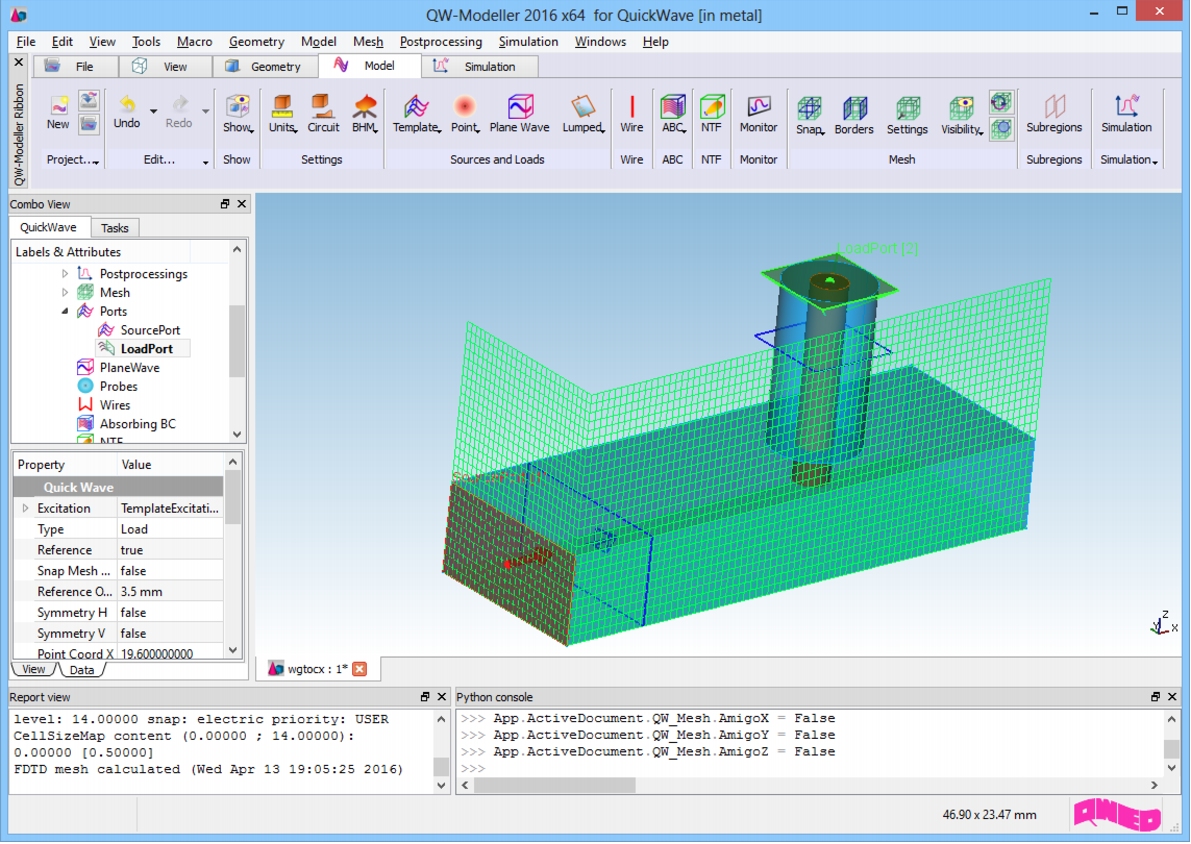Select the Point source tool
Screen dimensions: 1191x844
[x=465, y=114]
